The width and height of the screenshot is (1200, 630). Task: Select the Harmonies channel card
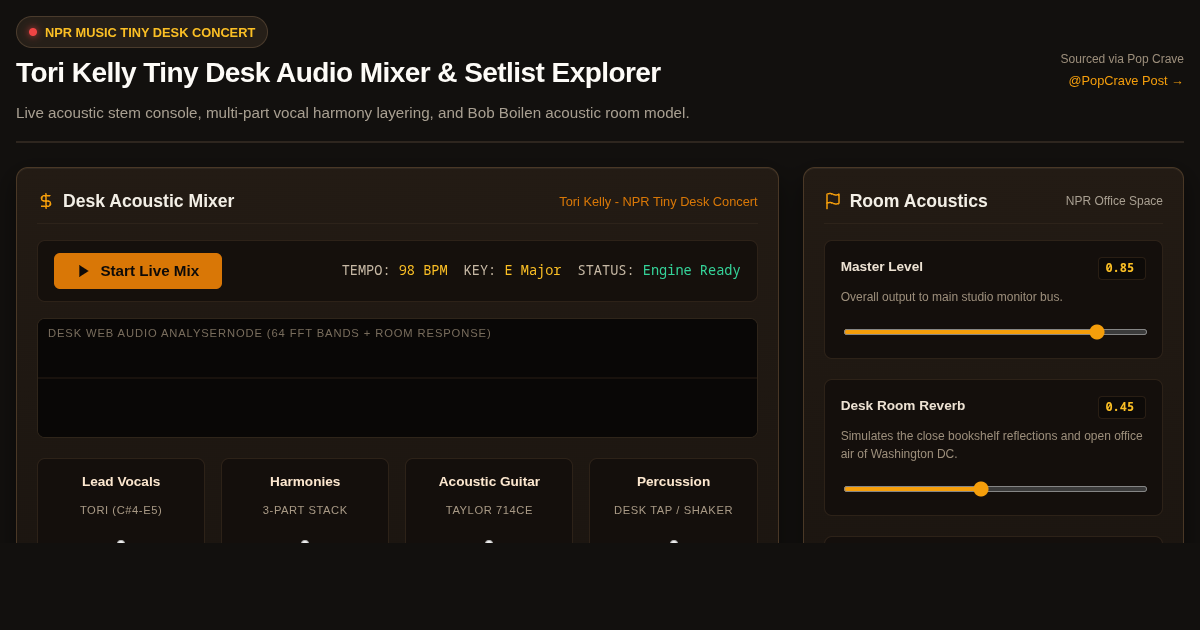[x=305, y=501]
